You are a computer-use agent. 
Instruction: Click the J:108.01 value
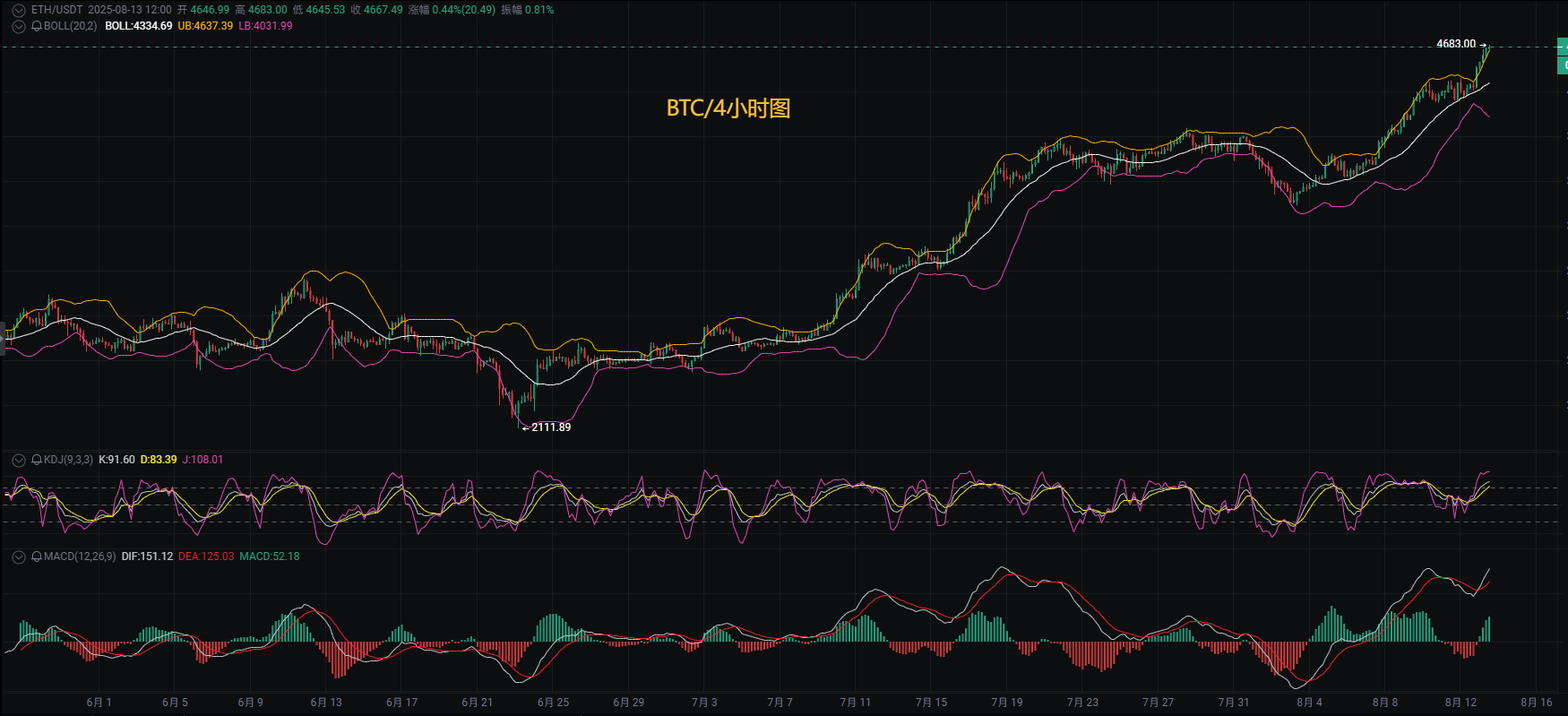tap(203, 460)
